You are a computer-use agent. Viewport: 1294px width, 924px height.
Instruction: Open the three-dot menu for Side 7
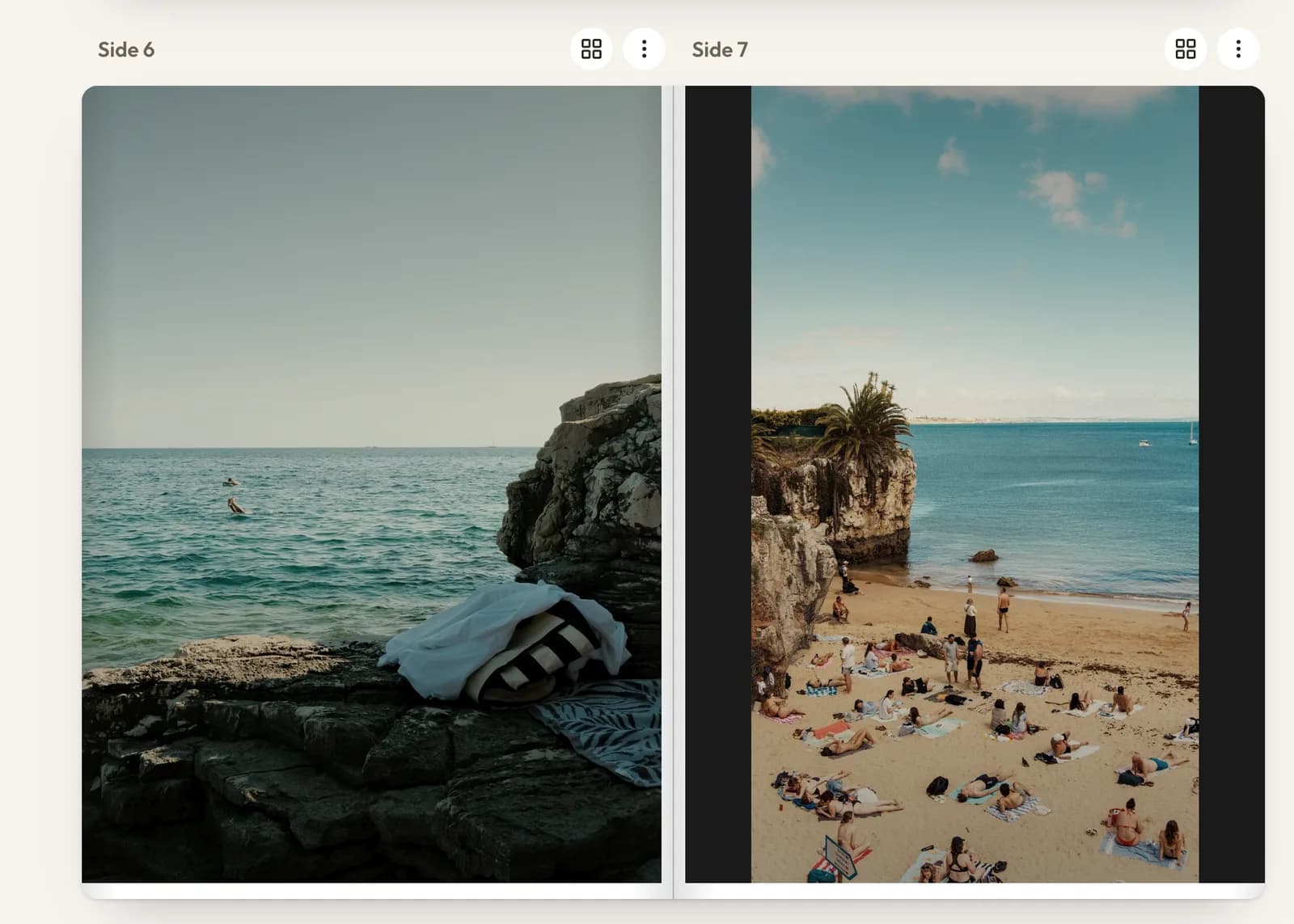[x=1238, y=49]
